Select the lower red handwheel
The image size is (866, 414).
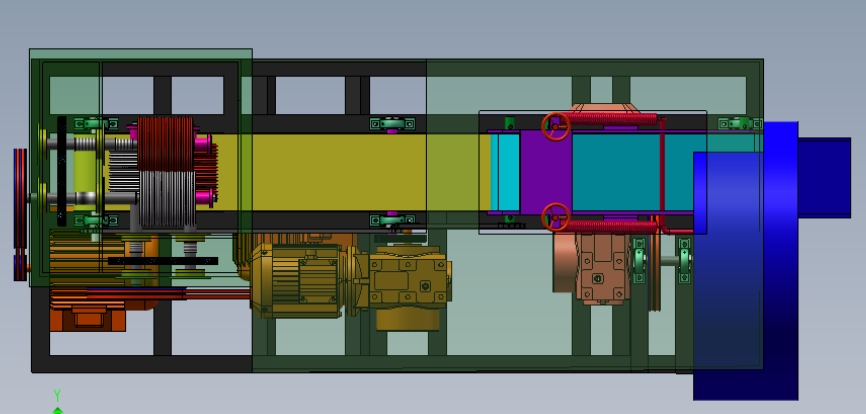tap(556, 217)
